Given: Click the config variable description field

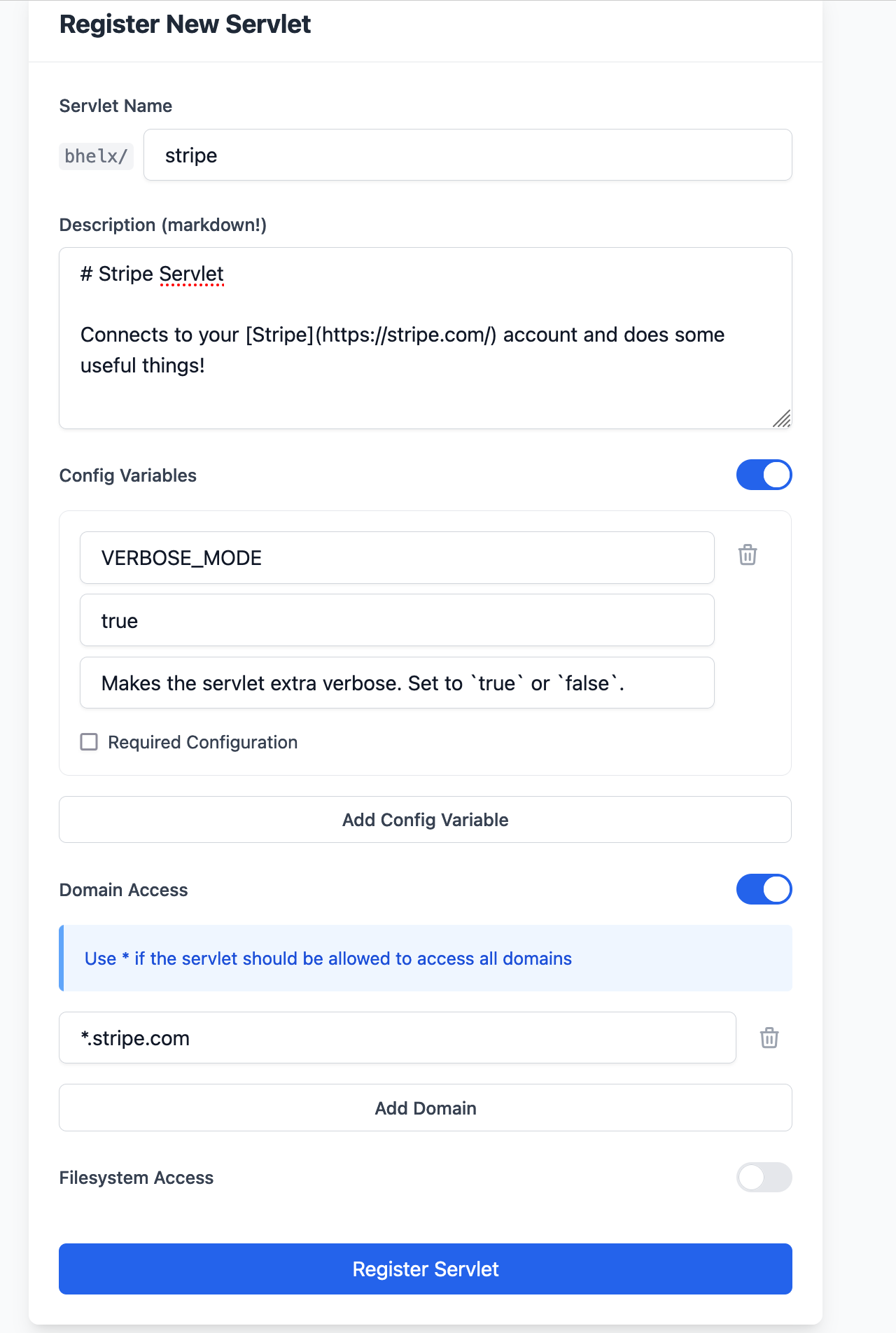Looking at the screenshot, I should point(396,683).
